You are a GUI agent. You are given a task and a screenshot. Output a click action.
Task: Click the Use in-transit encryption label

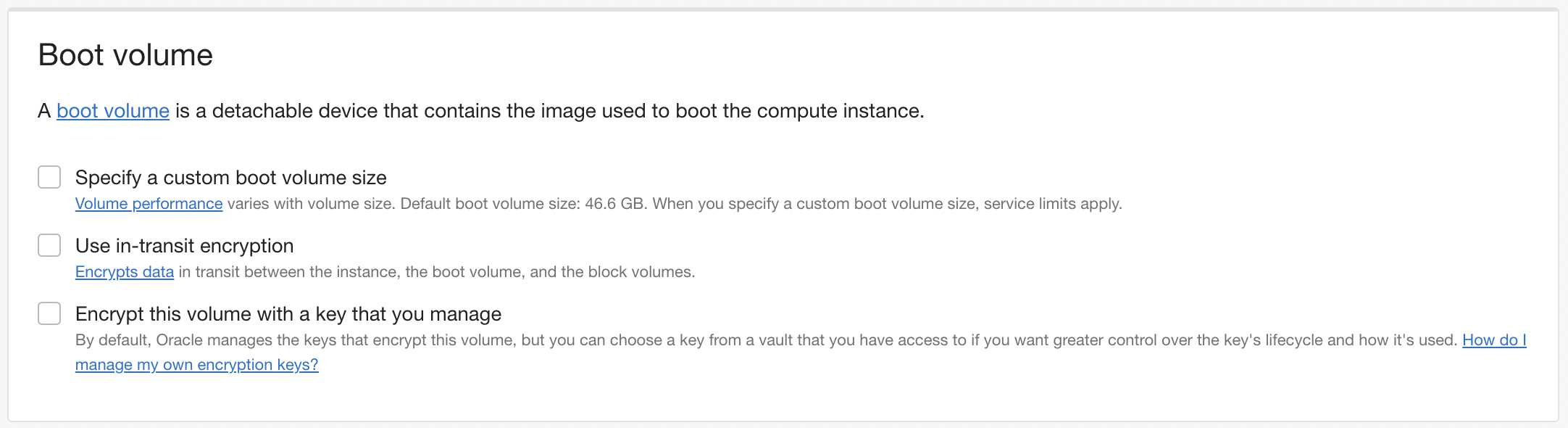pos(184,245)
